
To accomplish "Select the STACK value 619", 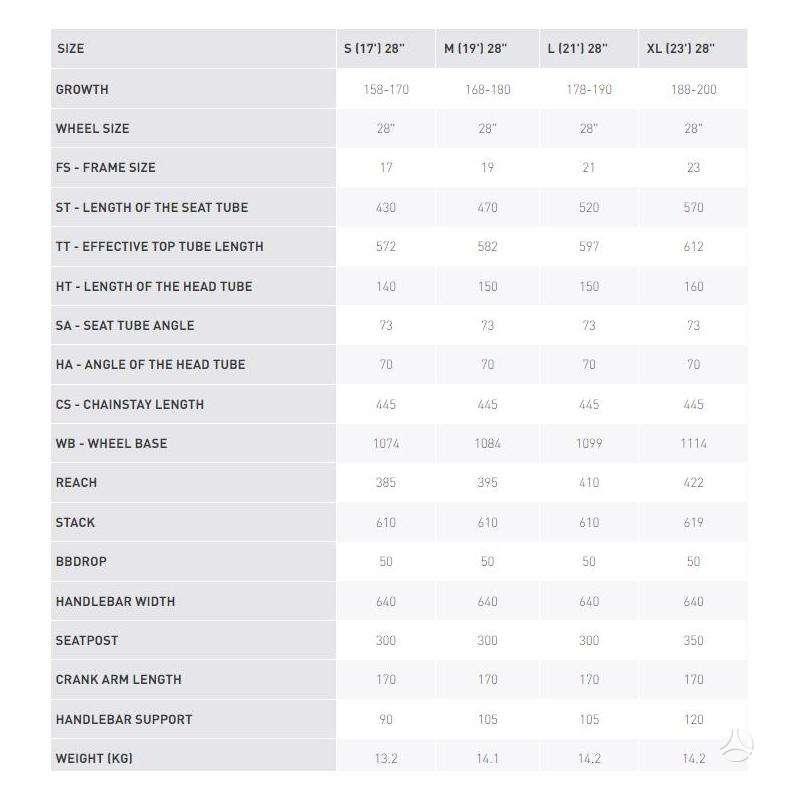I will 693,522.
